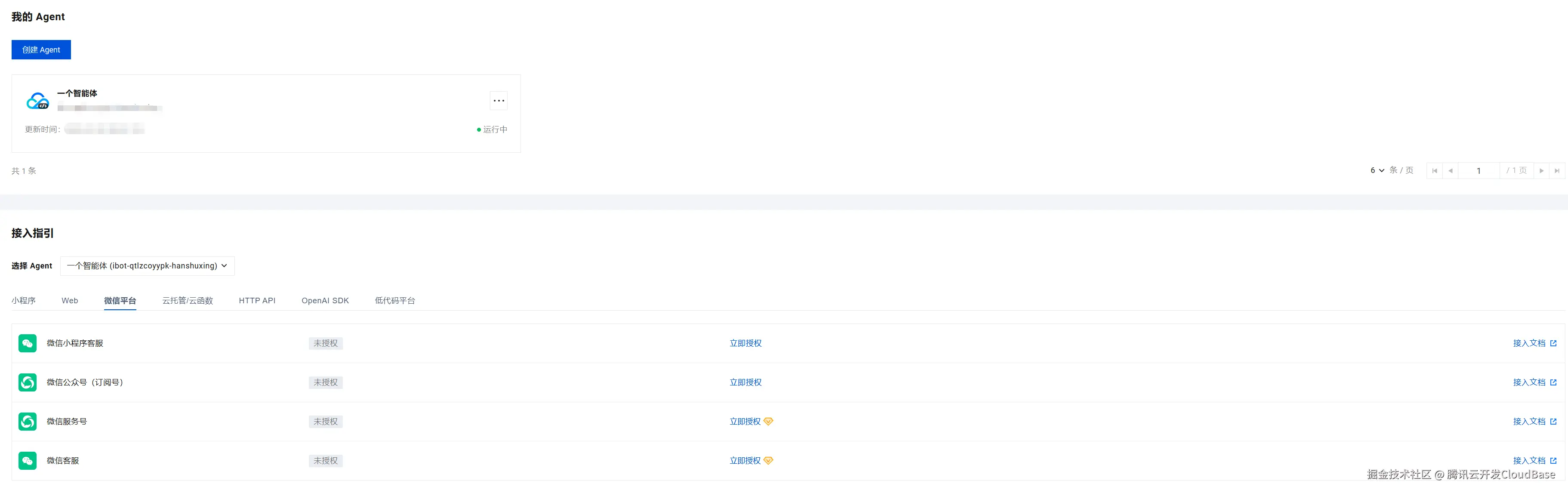Click the 微信服务号 green icon
Image resolution: width=1568 pixels, height=493 pixels.
pyautogui.click(x=28, y=421)
